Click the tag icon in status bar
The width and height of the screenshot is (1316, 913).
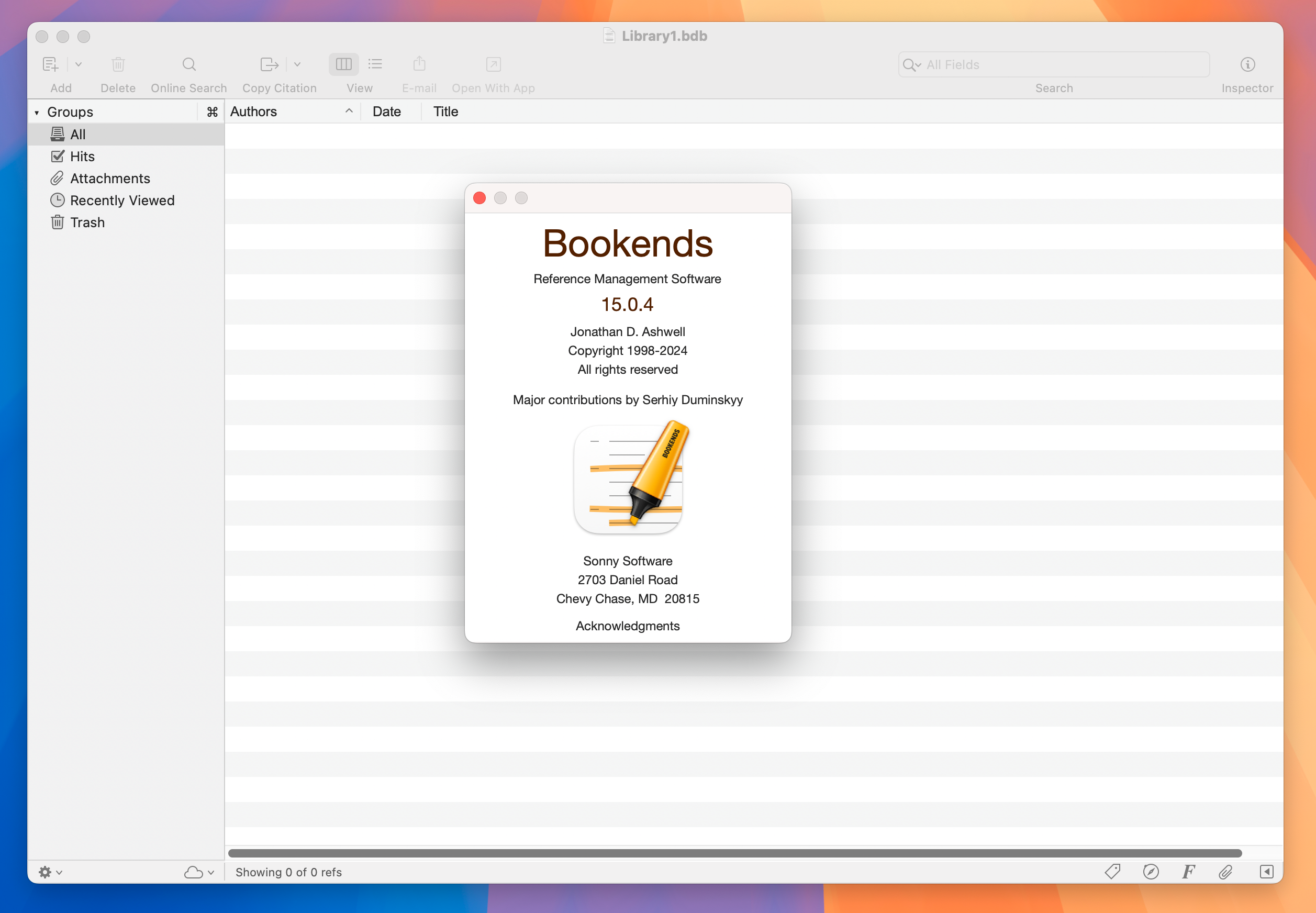coord(1112,871)
